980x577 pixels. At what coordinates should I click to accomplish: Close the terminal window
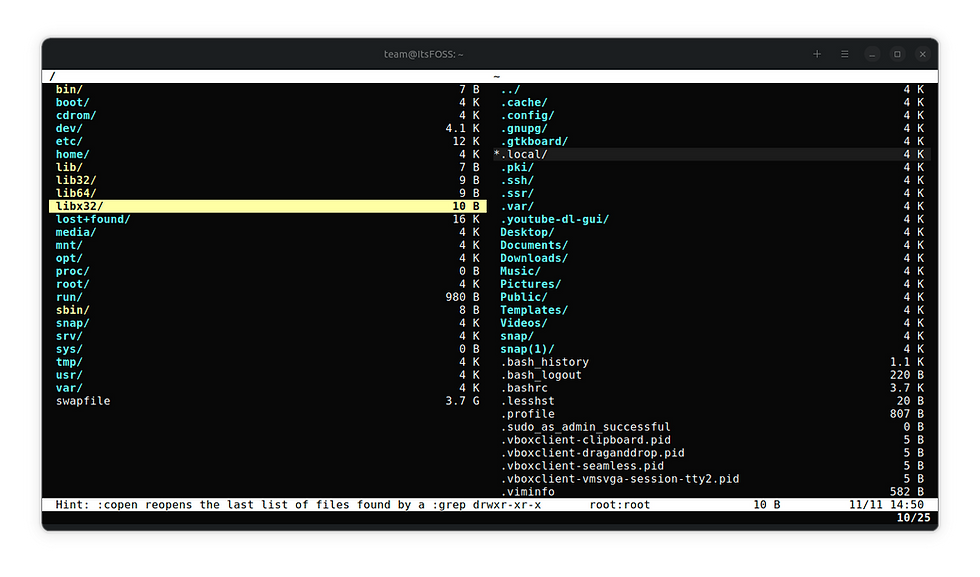(x=922, y=54)
